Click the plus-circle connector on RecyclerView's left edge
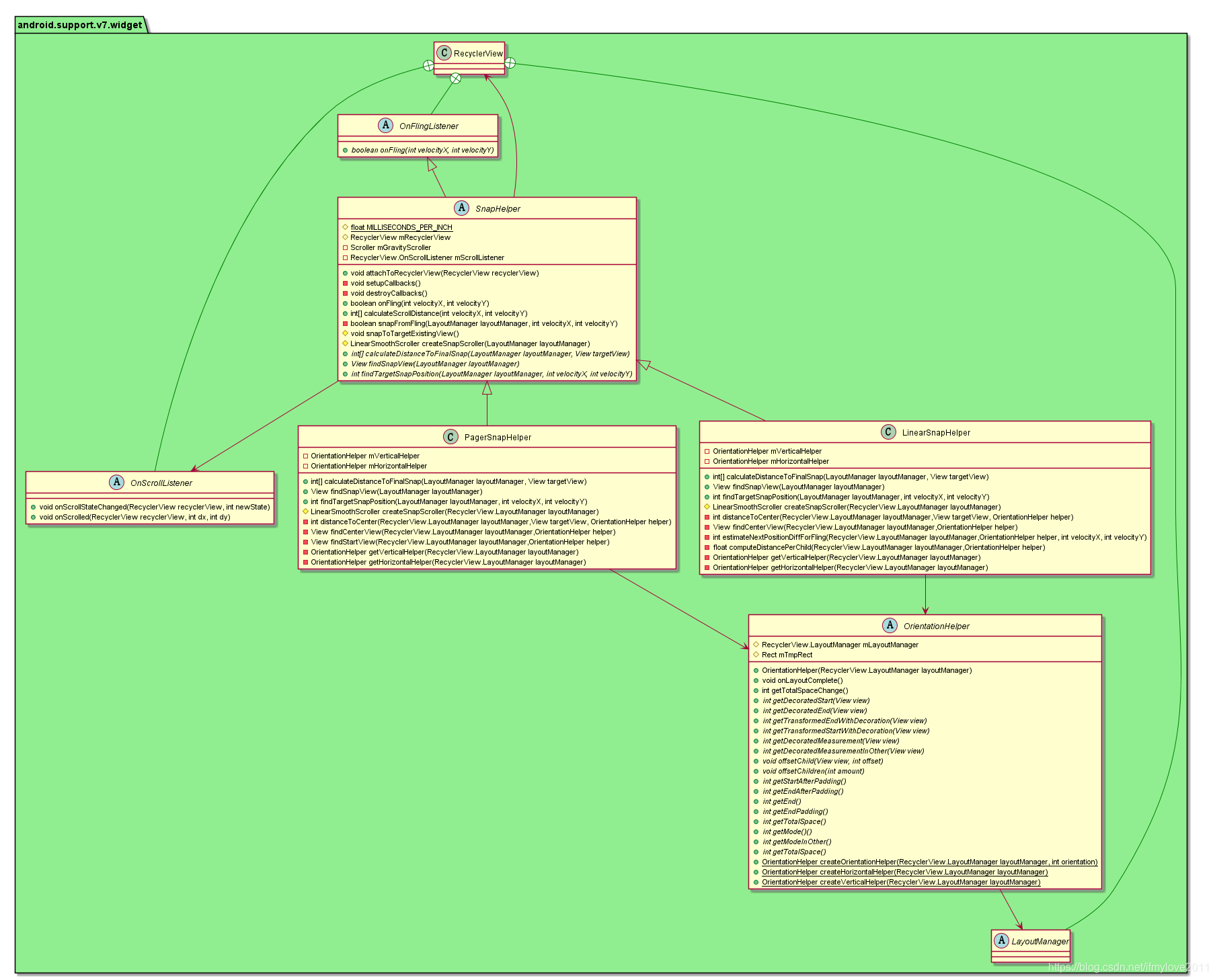 click(428, 65)
